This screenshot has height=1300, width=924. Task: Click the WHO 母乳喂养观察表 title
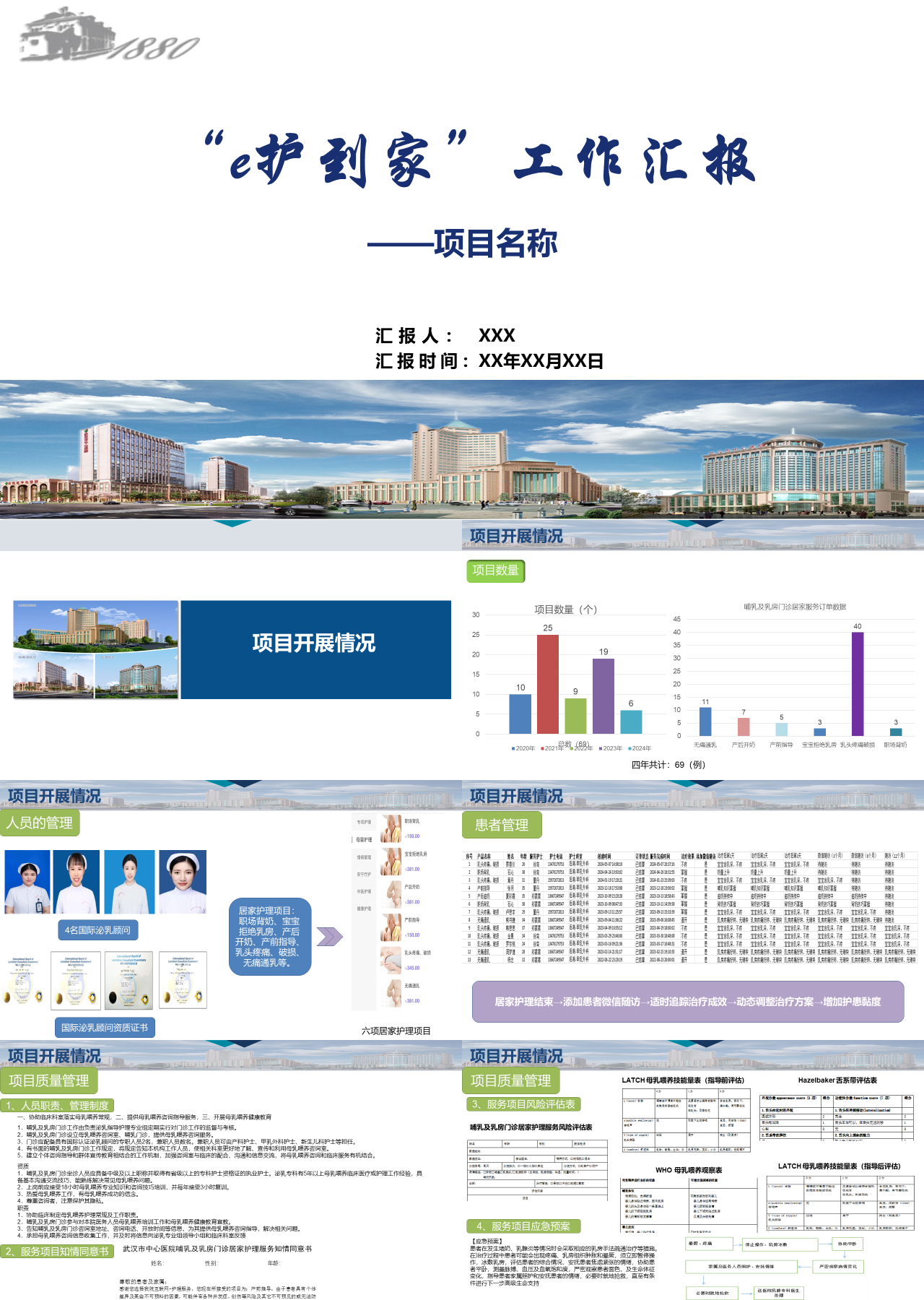point(689,1170)
